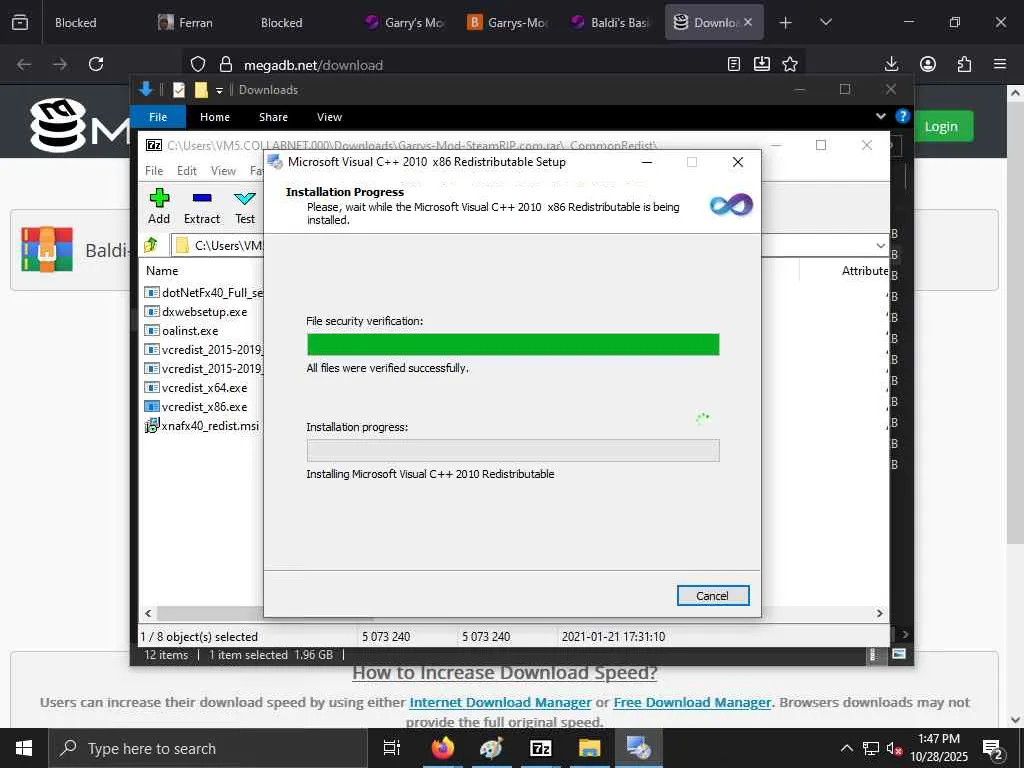1024x768 pixels.
Task: Open the Free Download Manager link
Action: pos(692,703)
